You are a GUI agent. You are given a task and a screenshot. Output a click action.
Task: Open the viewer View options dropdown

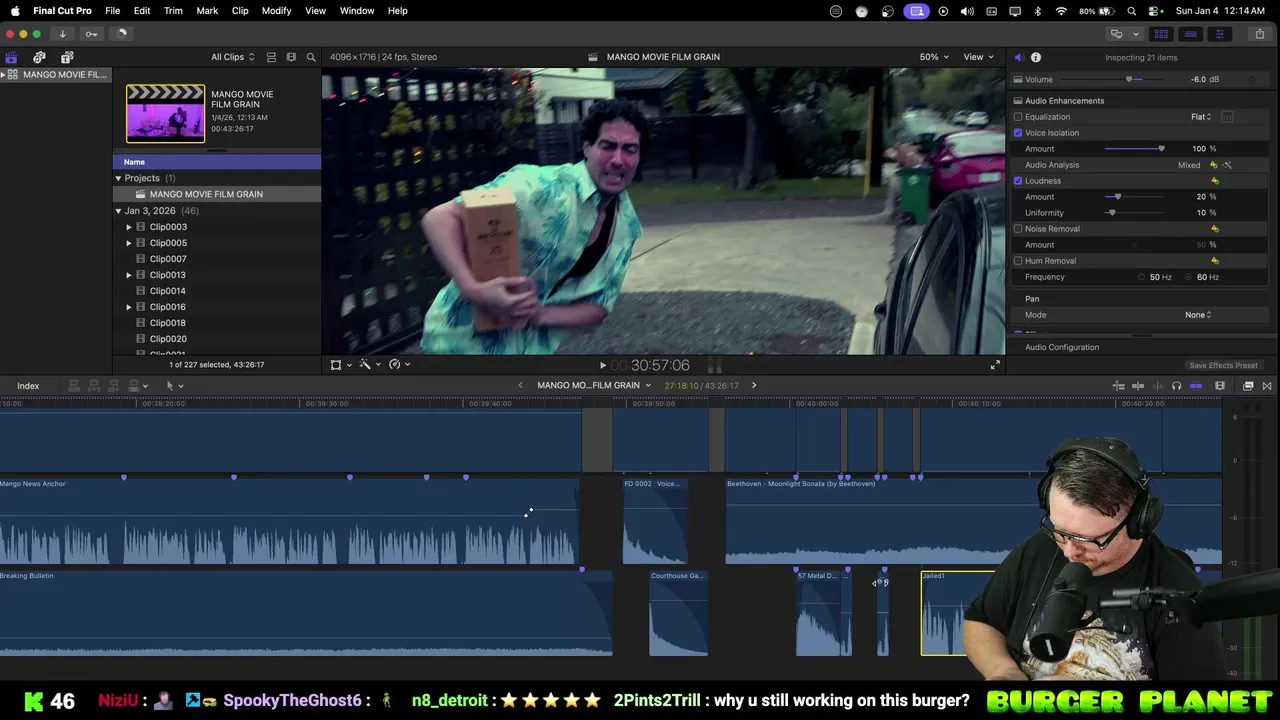978,57
